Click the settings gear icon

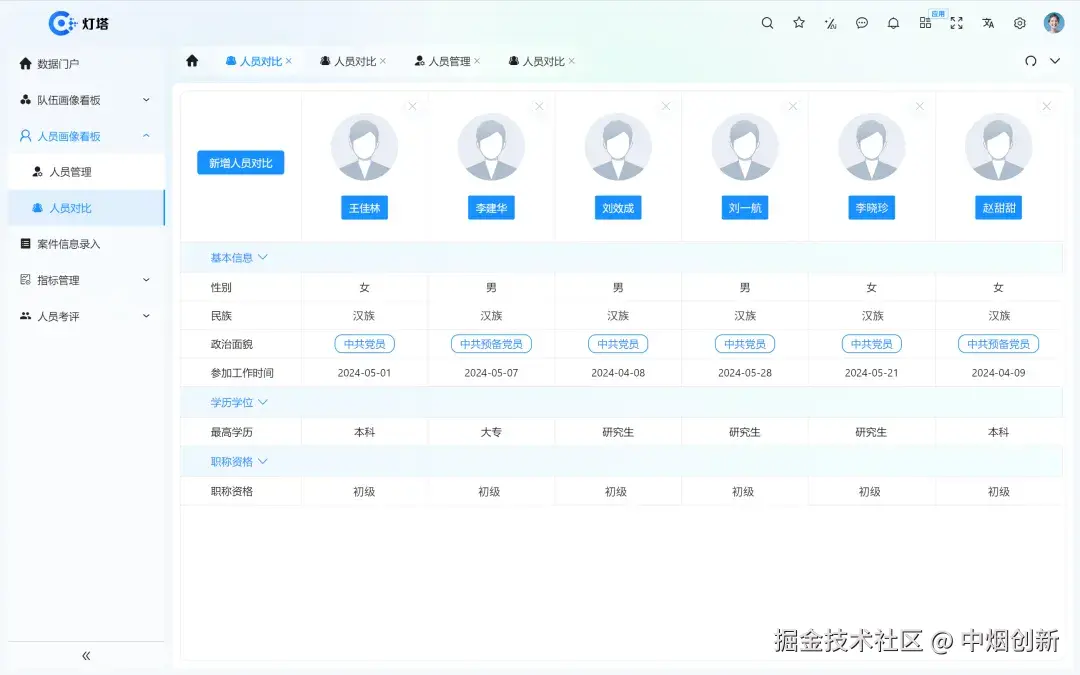pos(1019,22)
